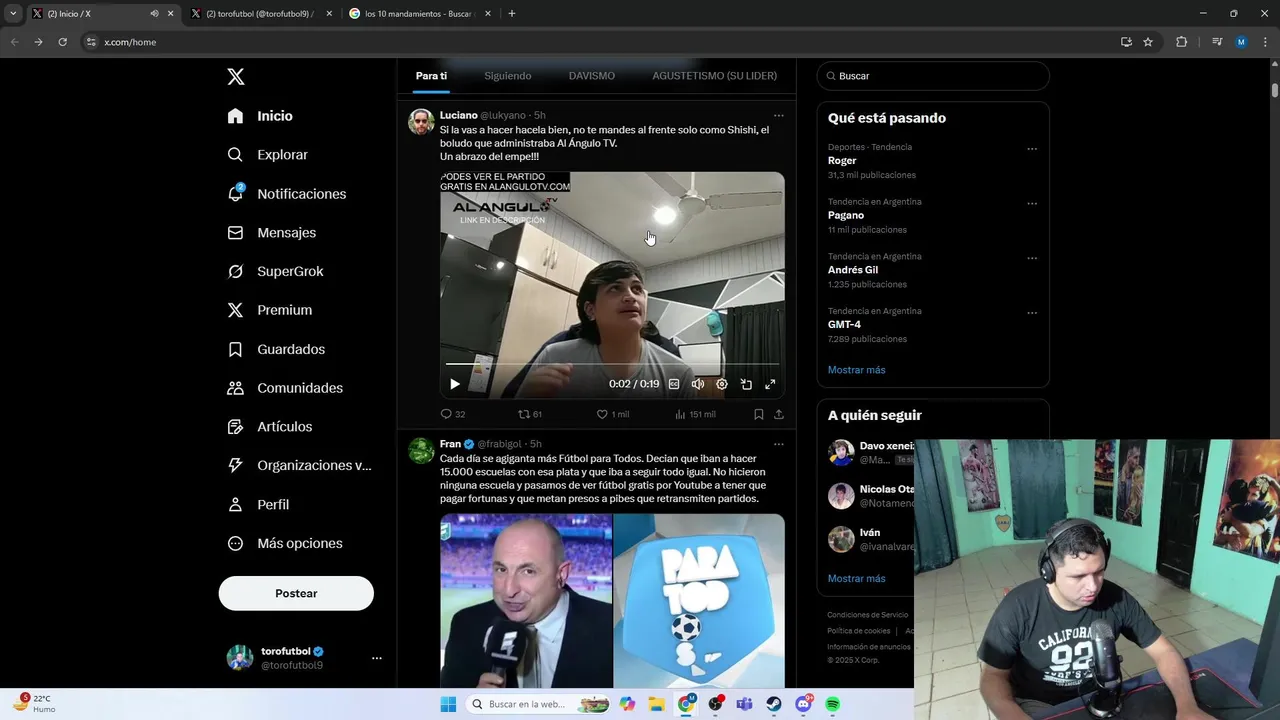
Task: Open more options for Pagano trend
Action: 1032,204
